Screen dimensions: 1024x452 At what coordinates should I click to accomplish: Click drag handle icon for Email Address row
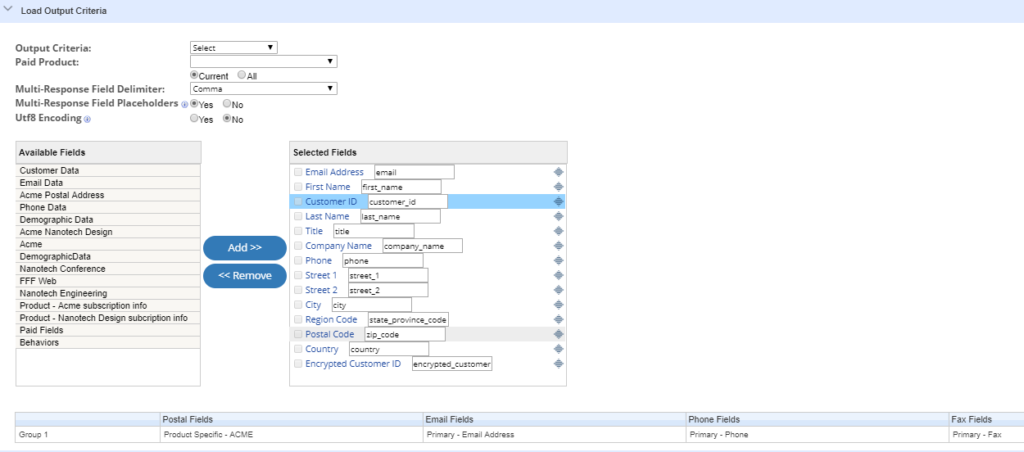pyautogui.click(x=559, y=172)
